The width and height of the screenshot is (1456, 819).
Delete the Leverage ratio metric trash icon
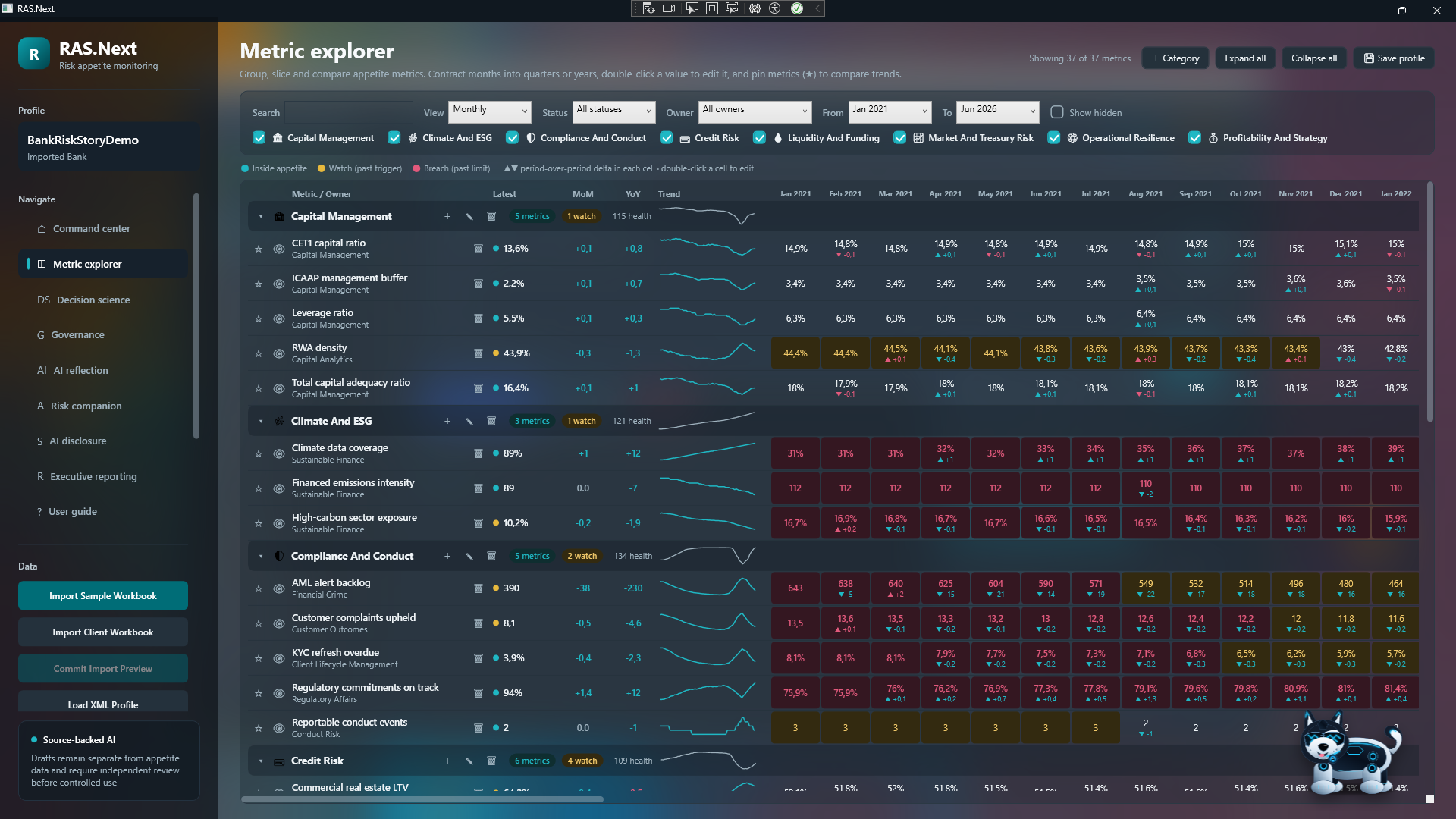pos(479,318)
